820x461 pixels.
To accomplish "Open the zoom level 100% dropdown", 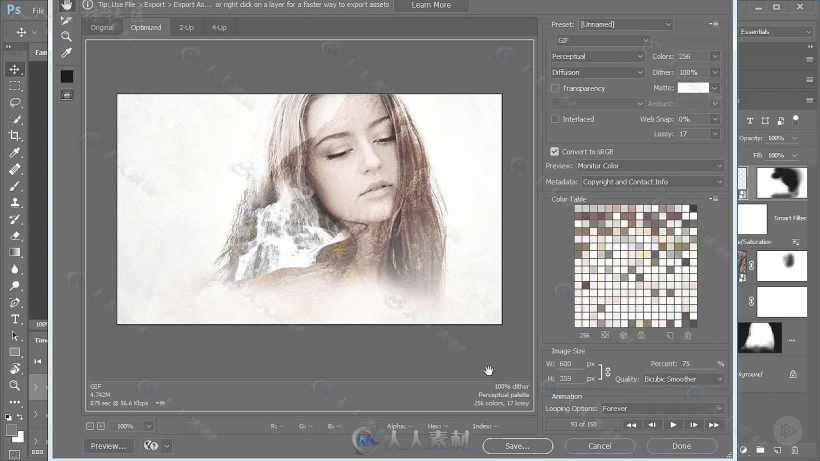I will pos(149,427).
